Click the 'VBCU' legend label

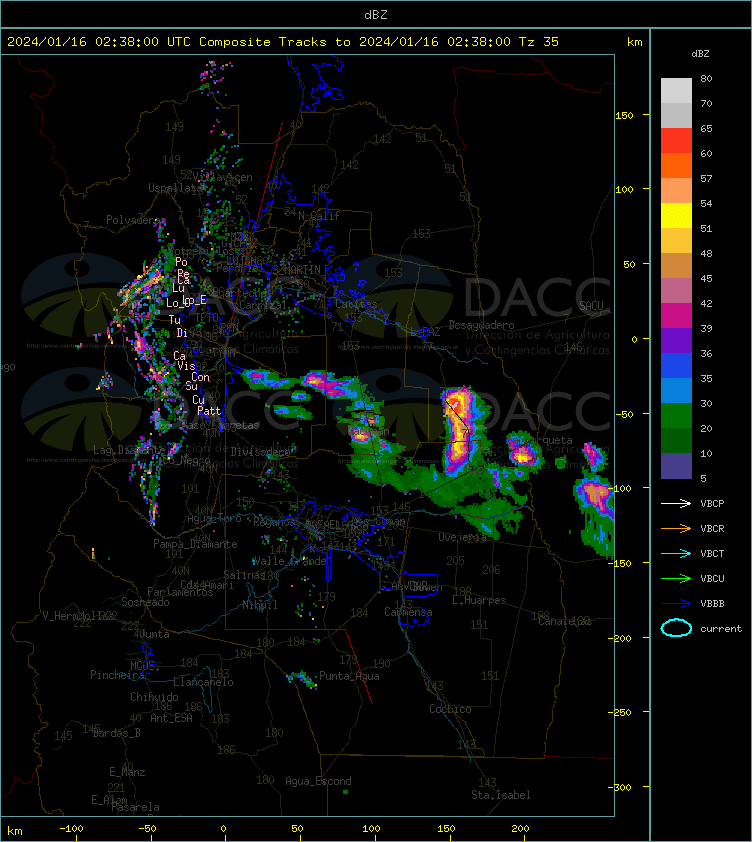coord(712,578)
